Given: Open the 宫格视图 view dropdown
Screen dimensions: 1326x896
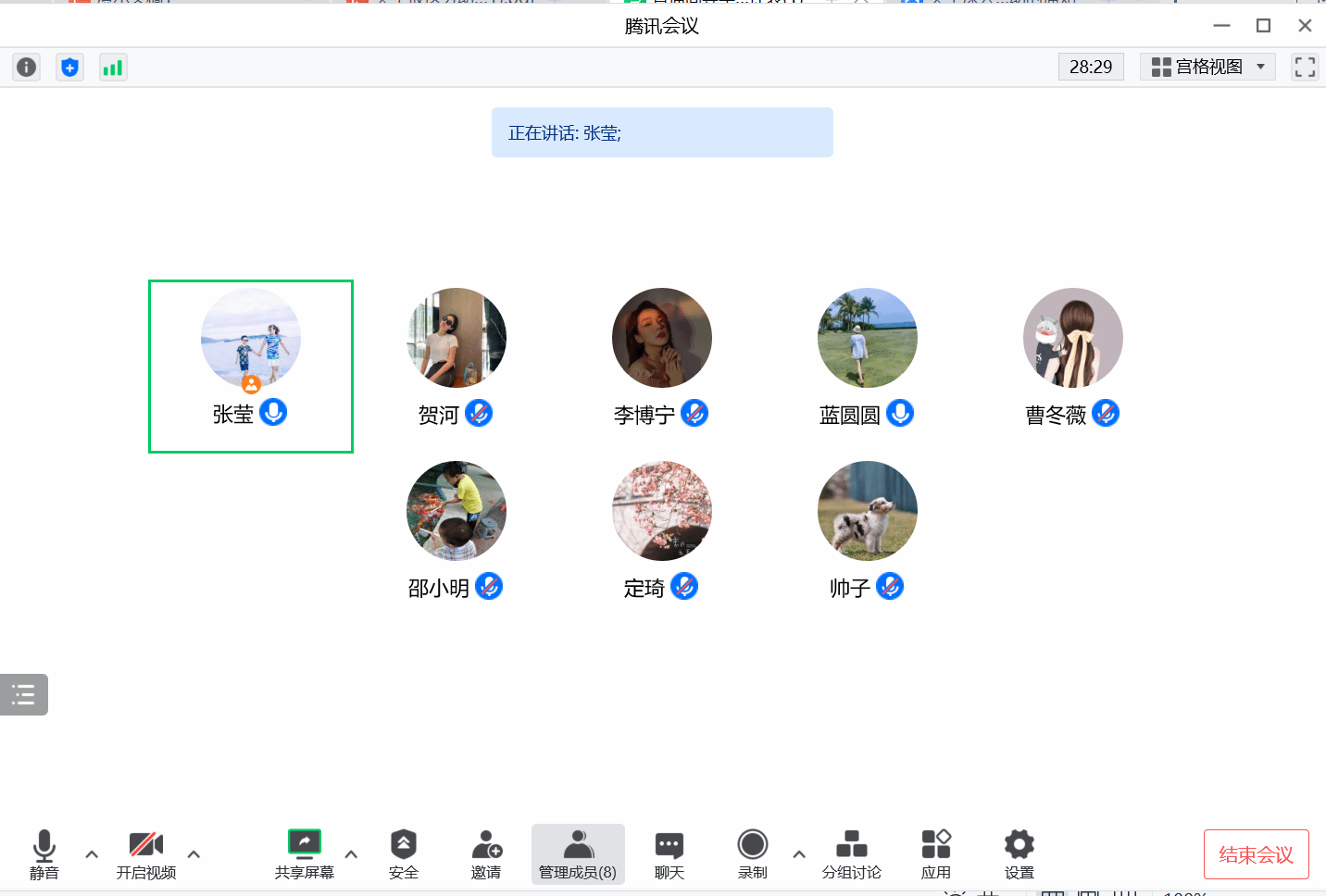Looking at the screenshot, I should coord(1207,67).
